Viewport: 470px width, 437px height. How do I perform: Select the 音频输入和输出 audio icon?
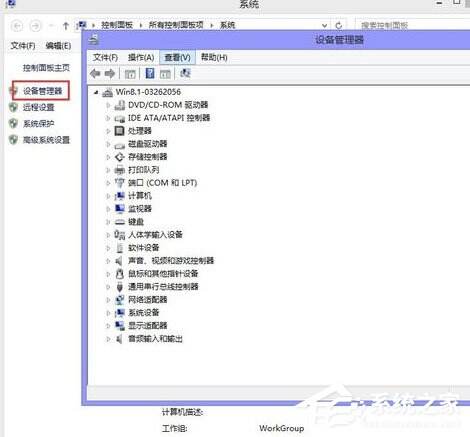coord(119,339)
